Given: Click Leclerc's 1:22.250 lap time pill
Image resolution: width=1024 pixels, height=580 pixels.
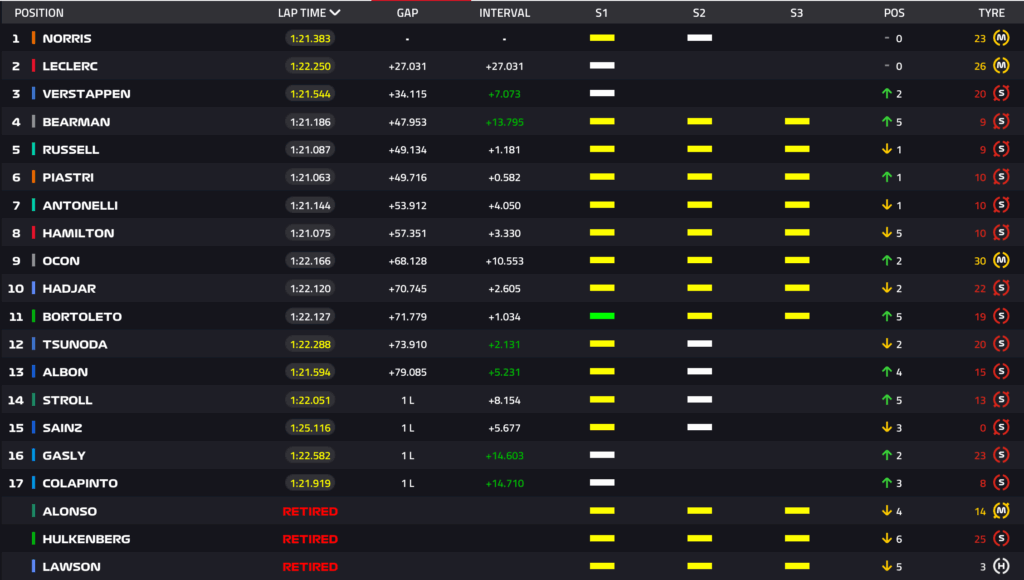Looking at the screenshot, I should pyautogui.click(x=310, y=66).
